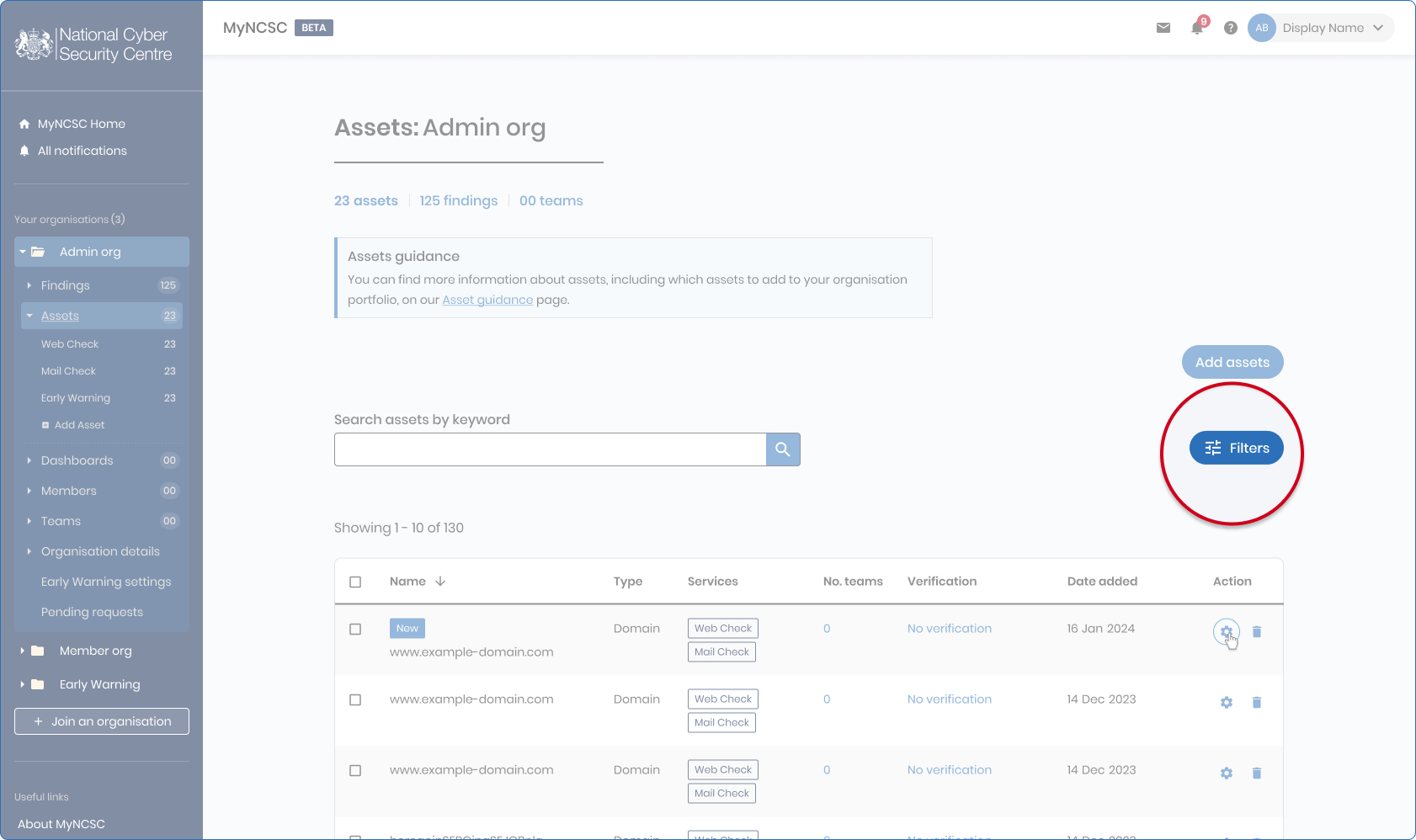
Task: Expand Organisation details section
Action: pos(29,551)
